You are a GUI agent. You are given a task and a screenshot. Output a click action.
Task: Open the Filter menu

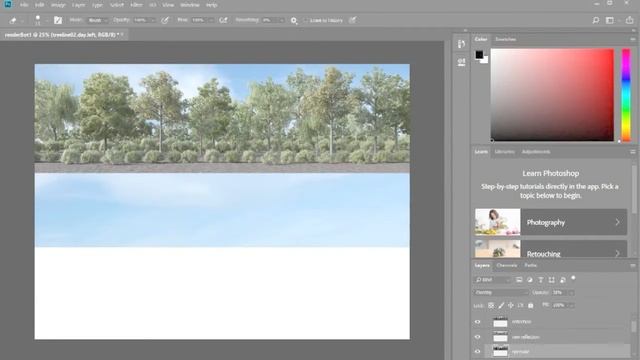(136, 5)
